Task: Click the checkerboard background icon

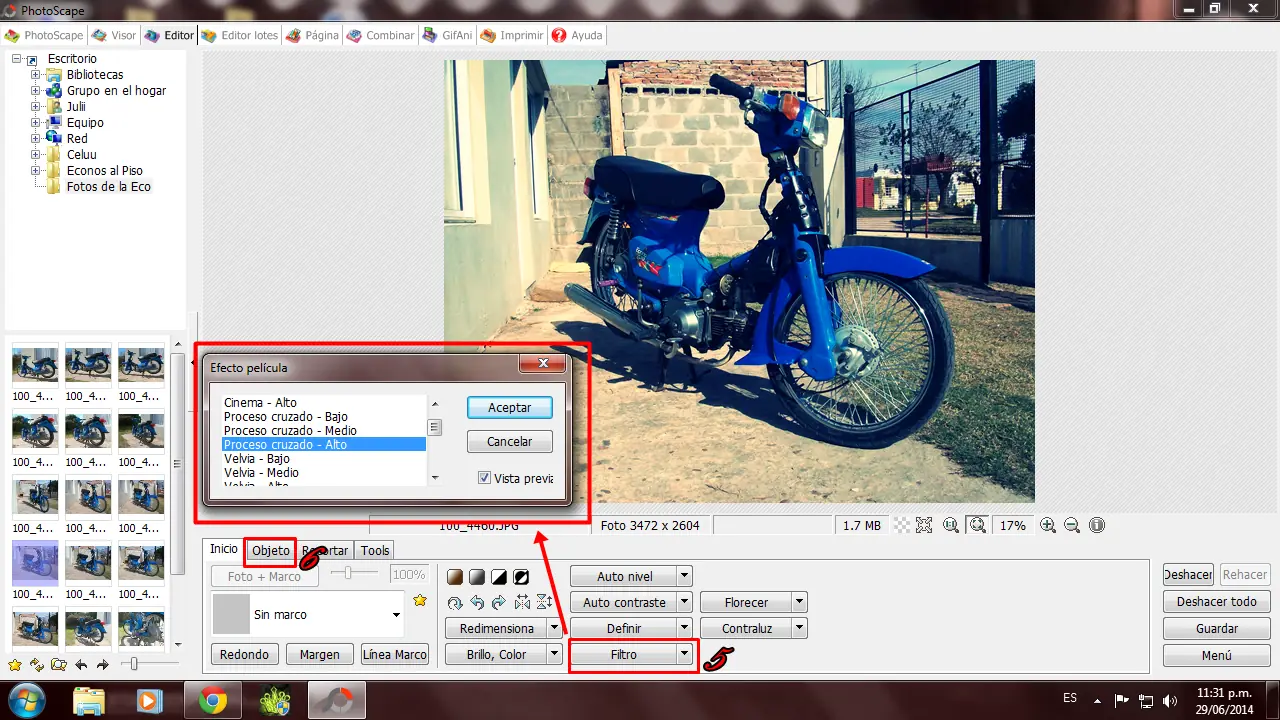Action: 902,525
